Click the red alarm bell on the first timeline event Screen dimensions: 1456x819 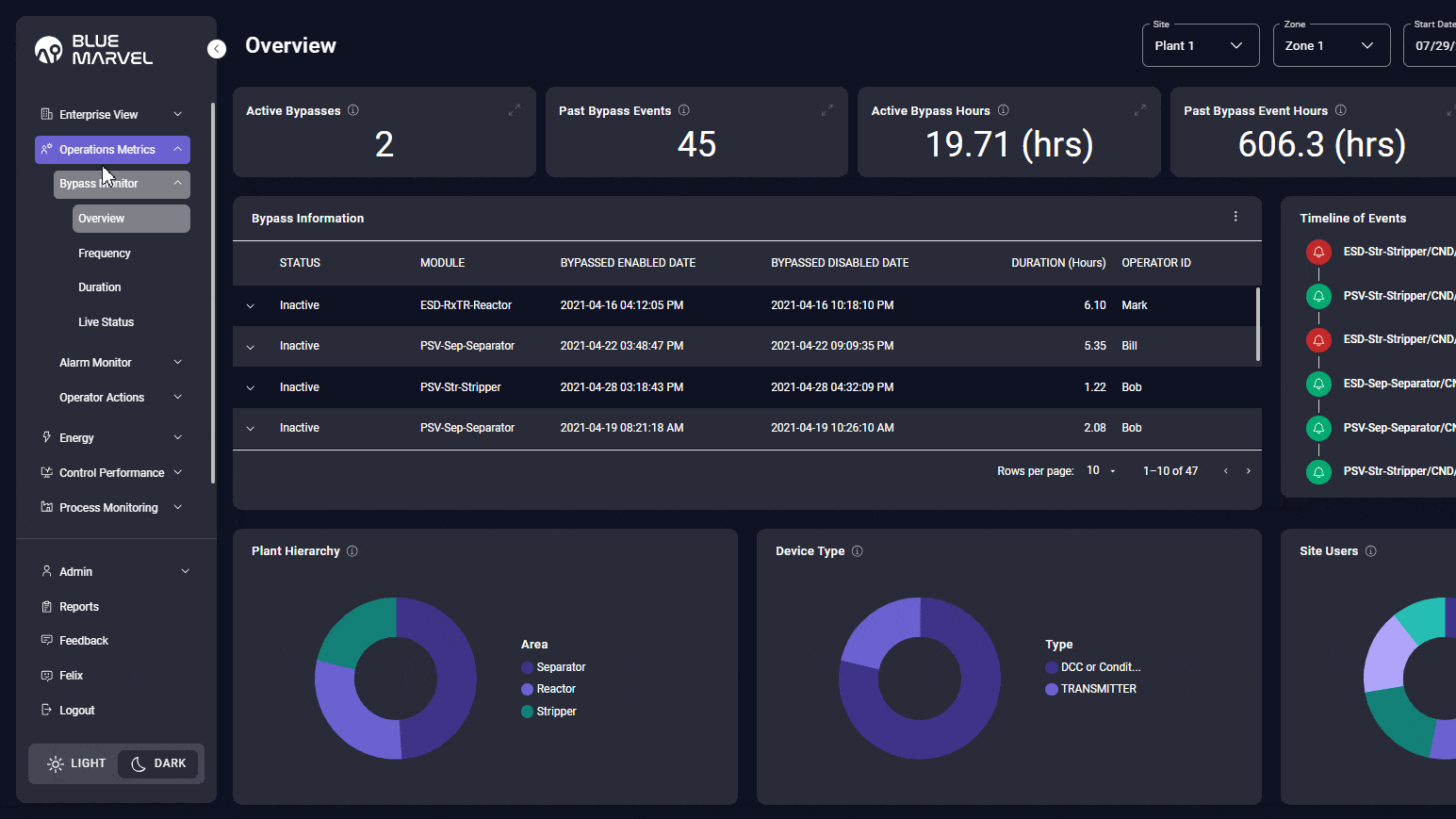pos(1318,252)
